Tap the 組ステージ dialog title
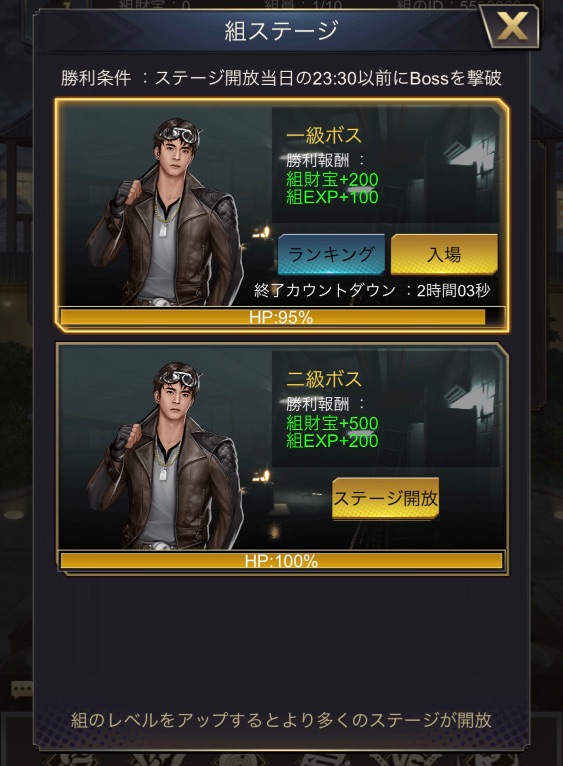 (282, 30)
